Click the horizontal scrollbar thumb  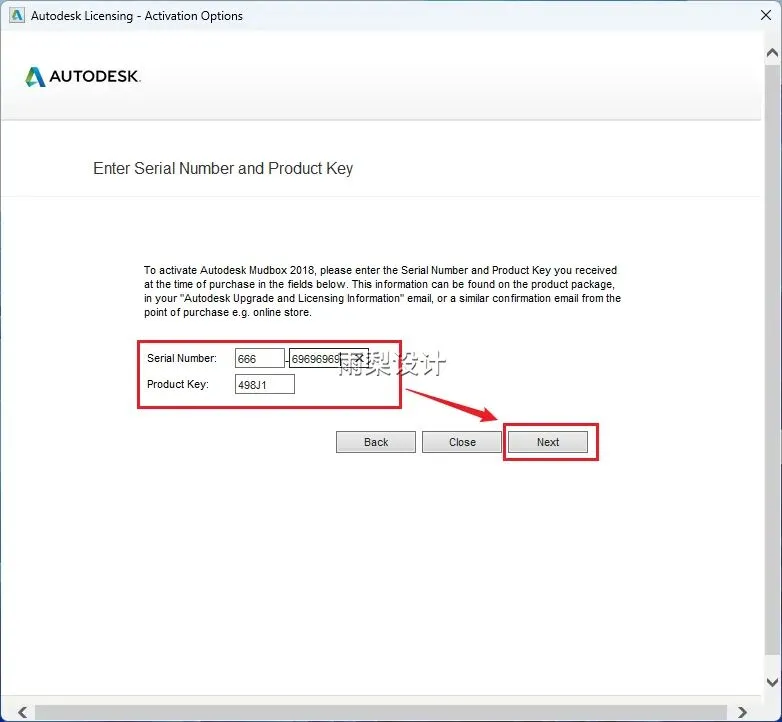pos(381,712)
